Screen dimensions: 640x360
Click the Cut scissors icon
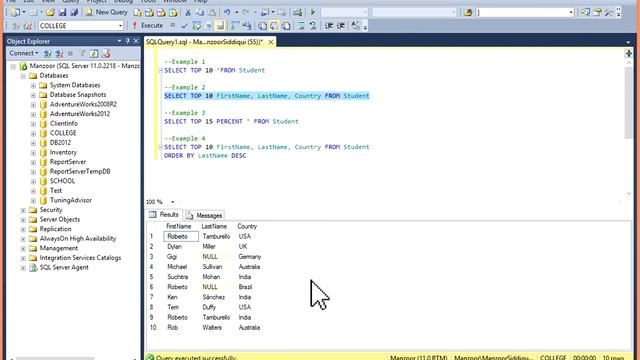point(188,13)
